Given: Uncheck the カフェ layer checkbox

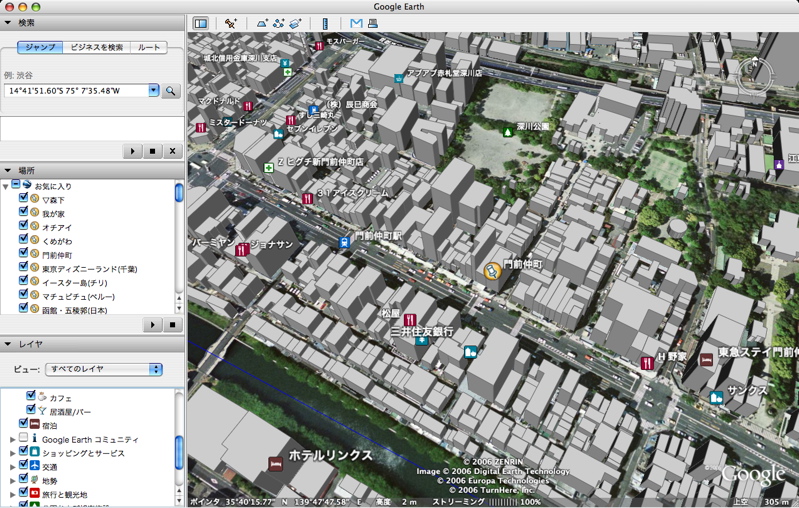Looking at the screenshot, I should point(31,395).
